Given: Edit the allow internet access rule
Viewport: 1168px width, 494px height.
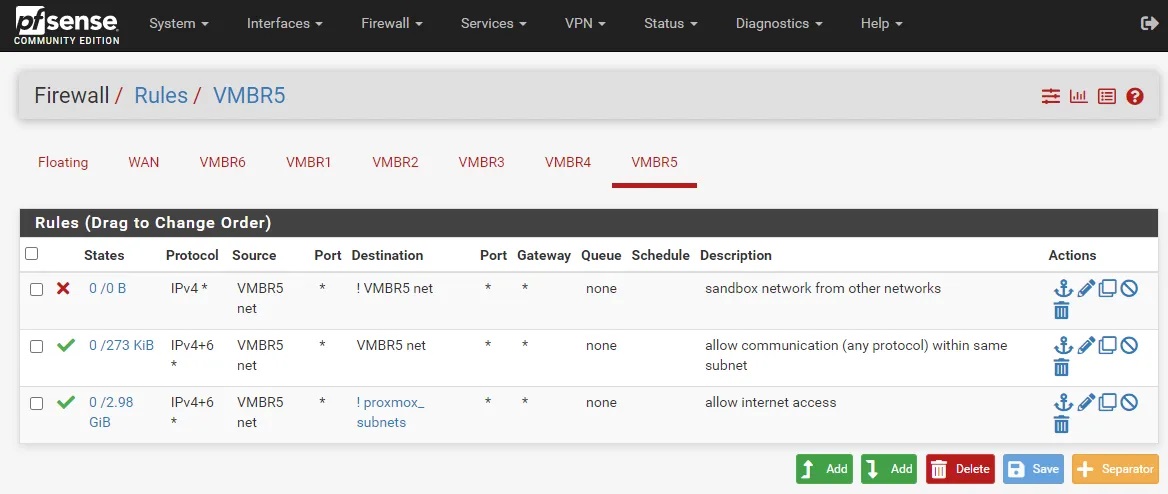Looking at the screenshot, I should point(1086,402).
